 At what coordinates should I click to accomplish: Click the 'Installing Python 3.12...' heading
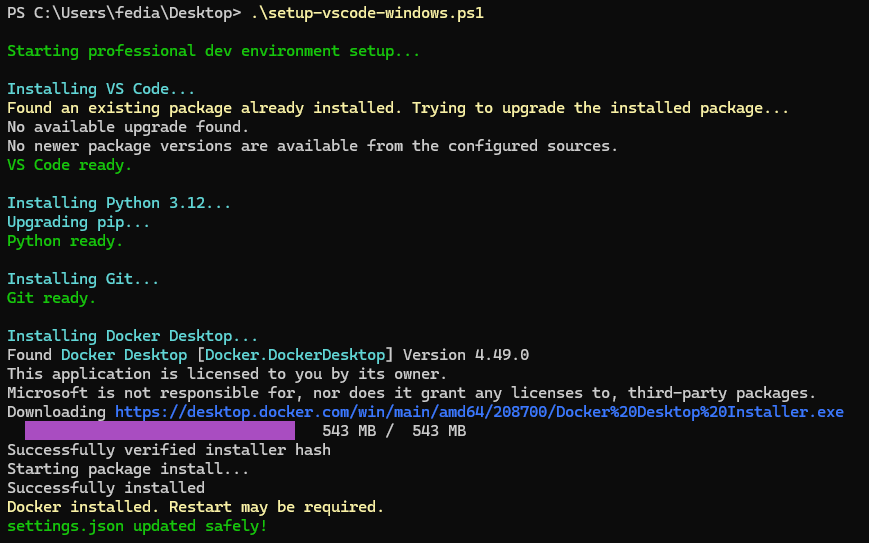coord(119,203)
